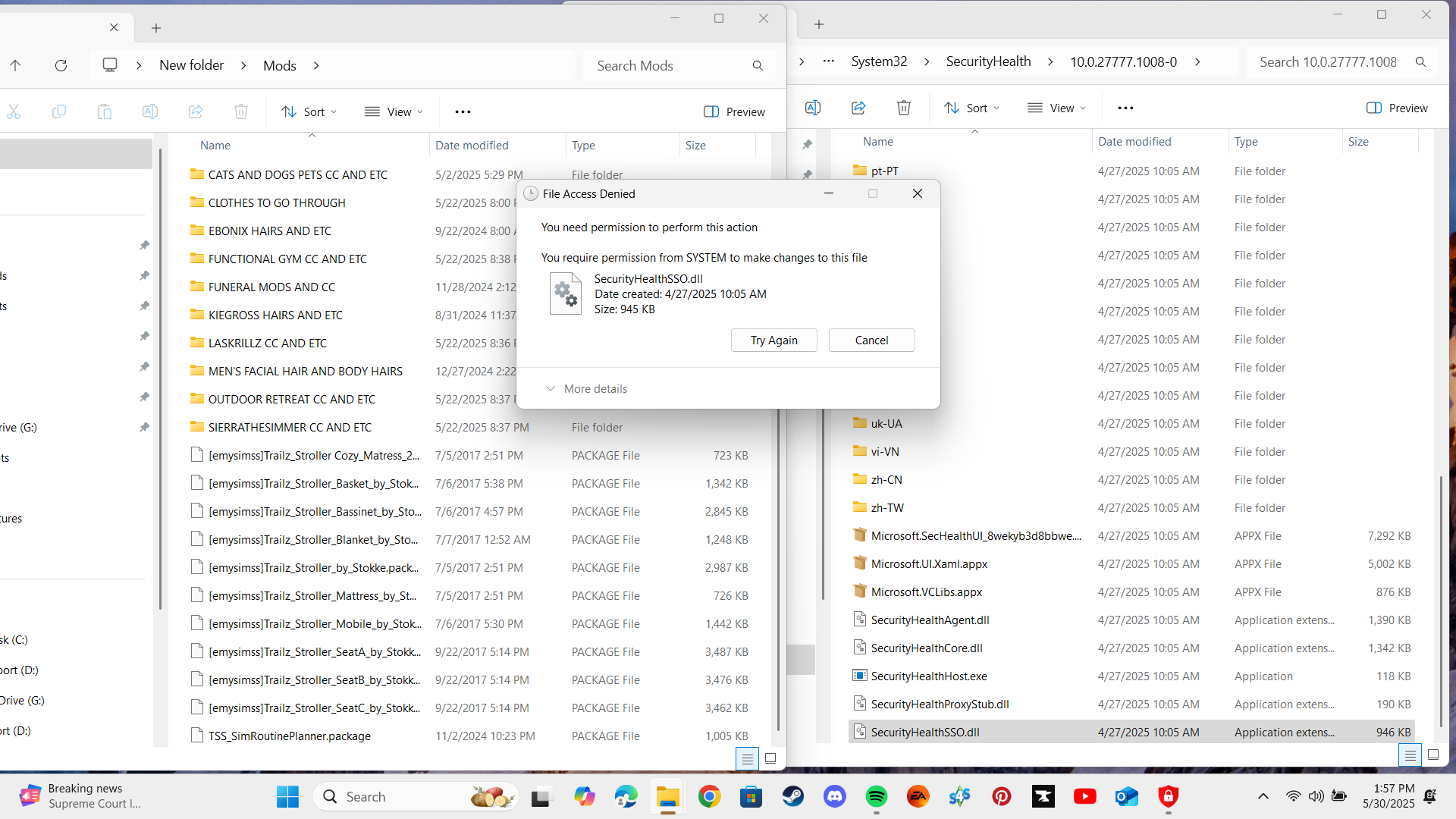Click Delete trash icon in SecurityHealth window

tap(904, 108)
